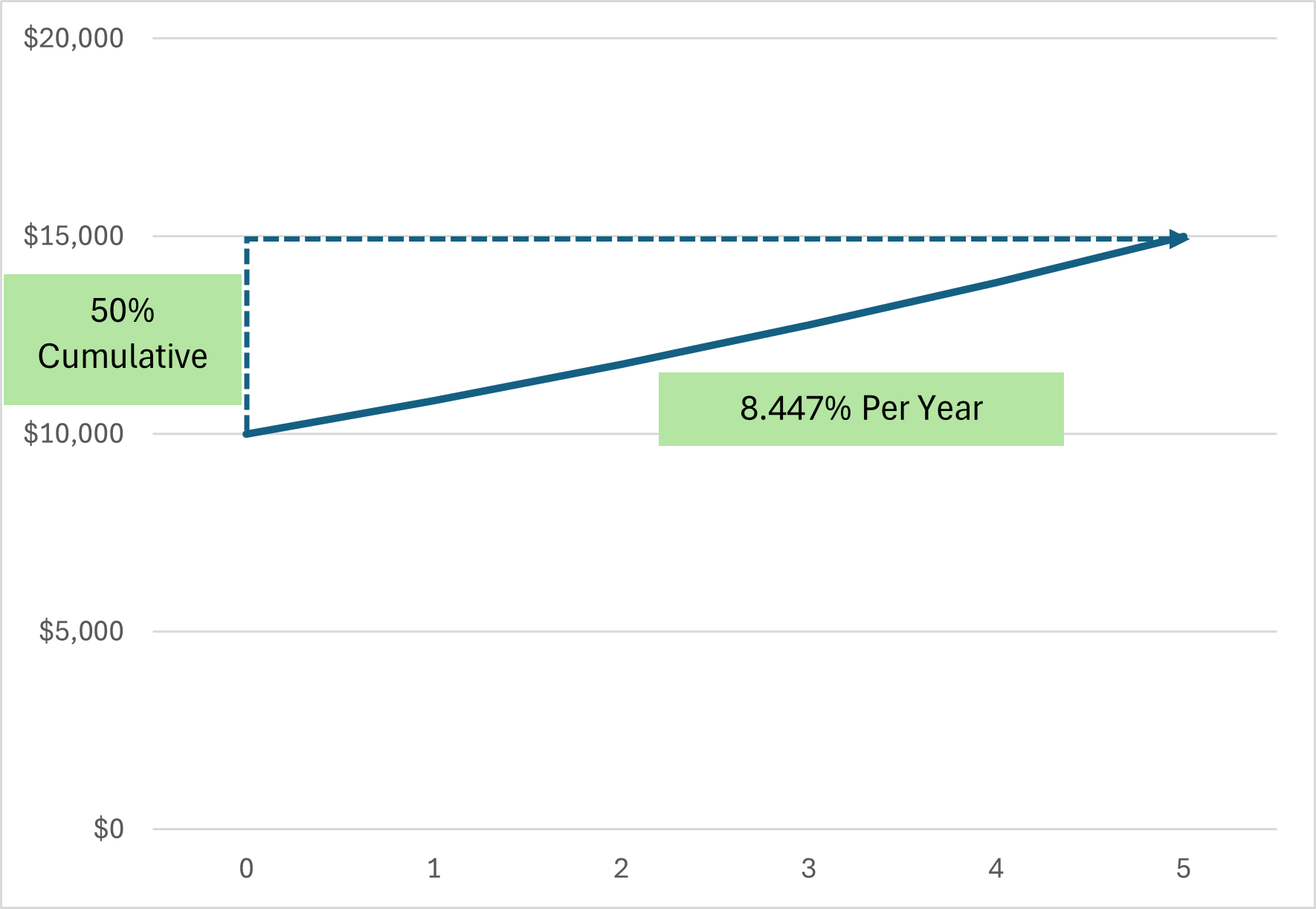
Task: Click the $15,000 y-axis label
Action: (73, 236)
